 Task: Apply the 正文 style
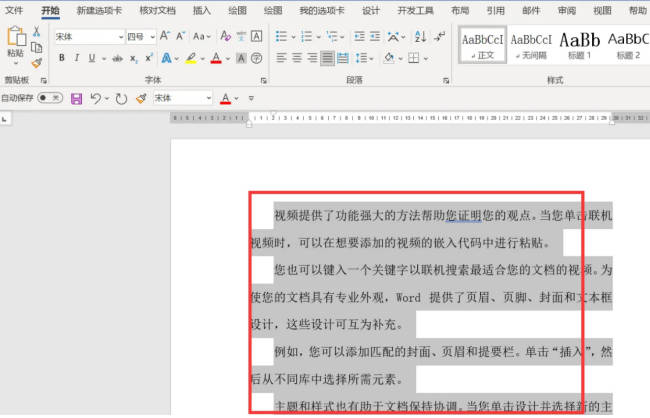pos(483,45)
